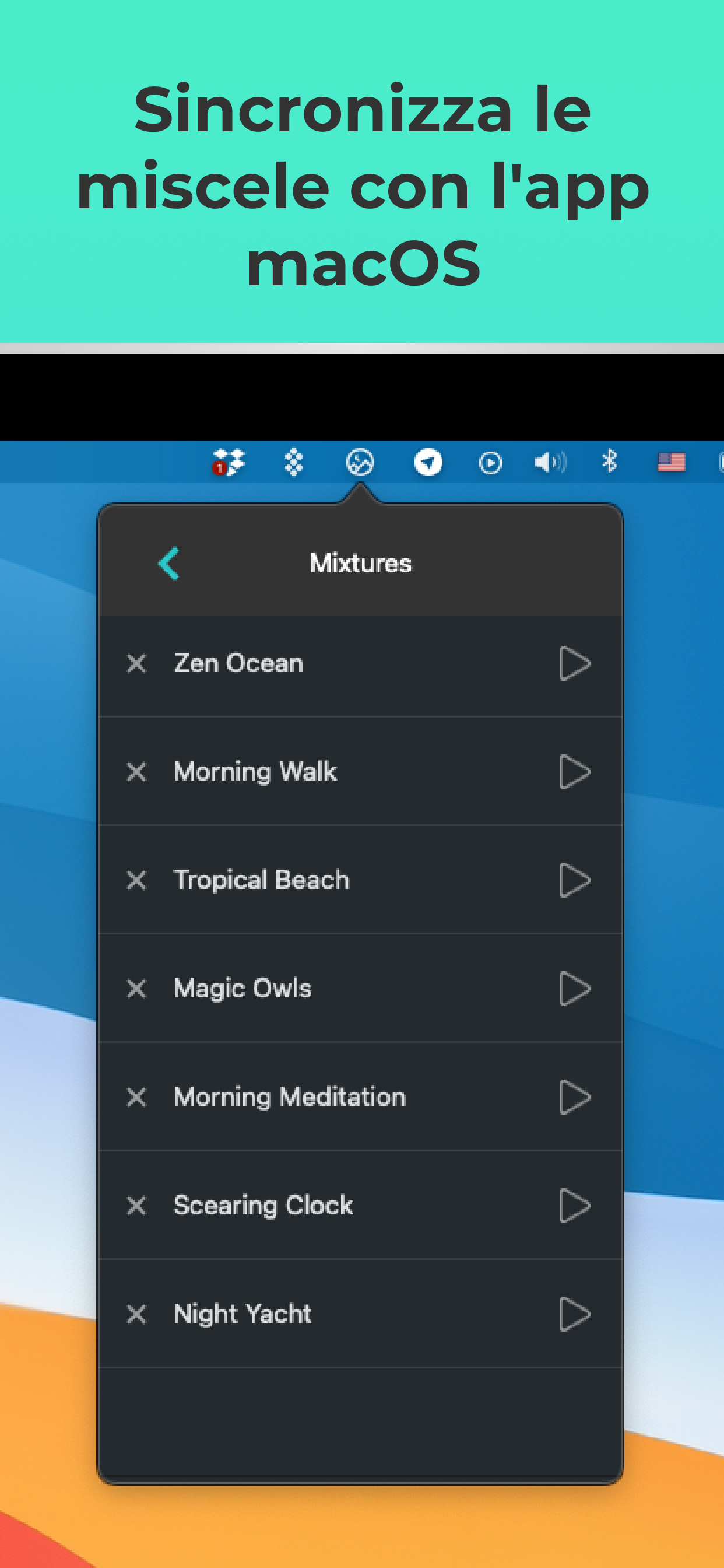Screen dimensions: 724x1568
Task: Remove the Magic Owls mixture
Action: 136,989
